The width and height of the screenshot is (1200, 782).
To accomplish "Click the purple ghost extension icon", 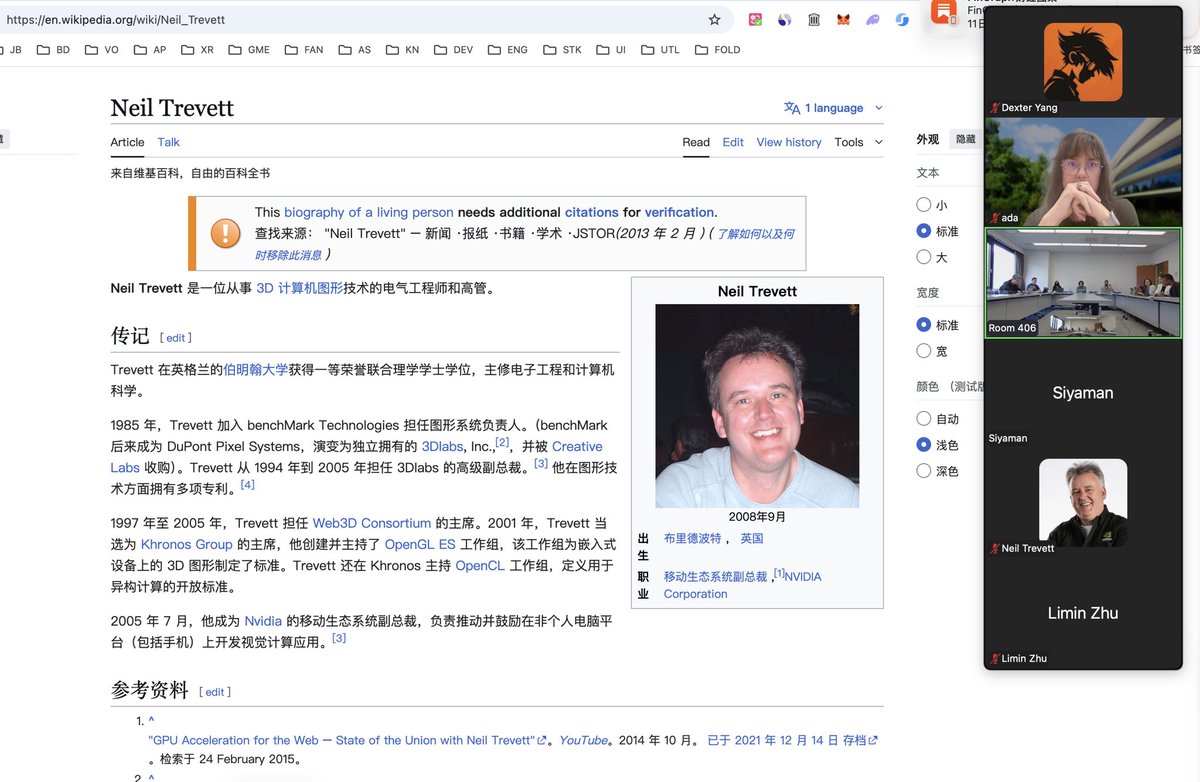I will (x=872, y=19).
